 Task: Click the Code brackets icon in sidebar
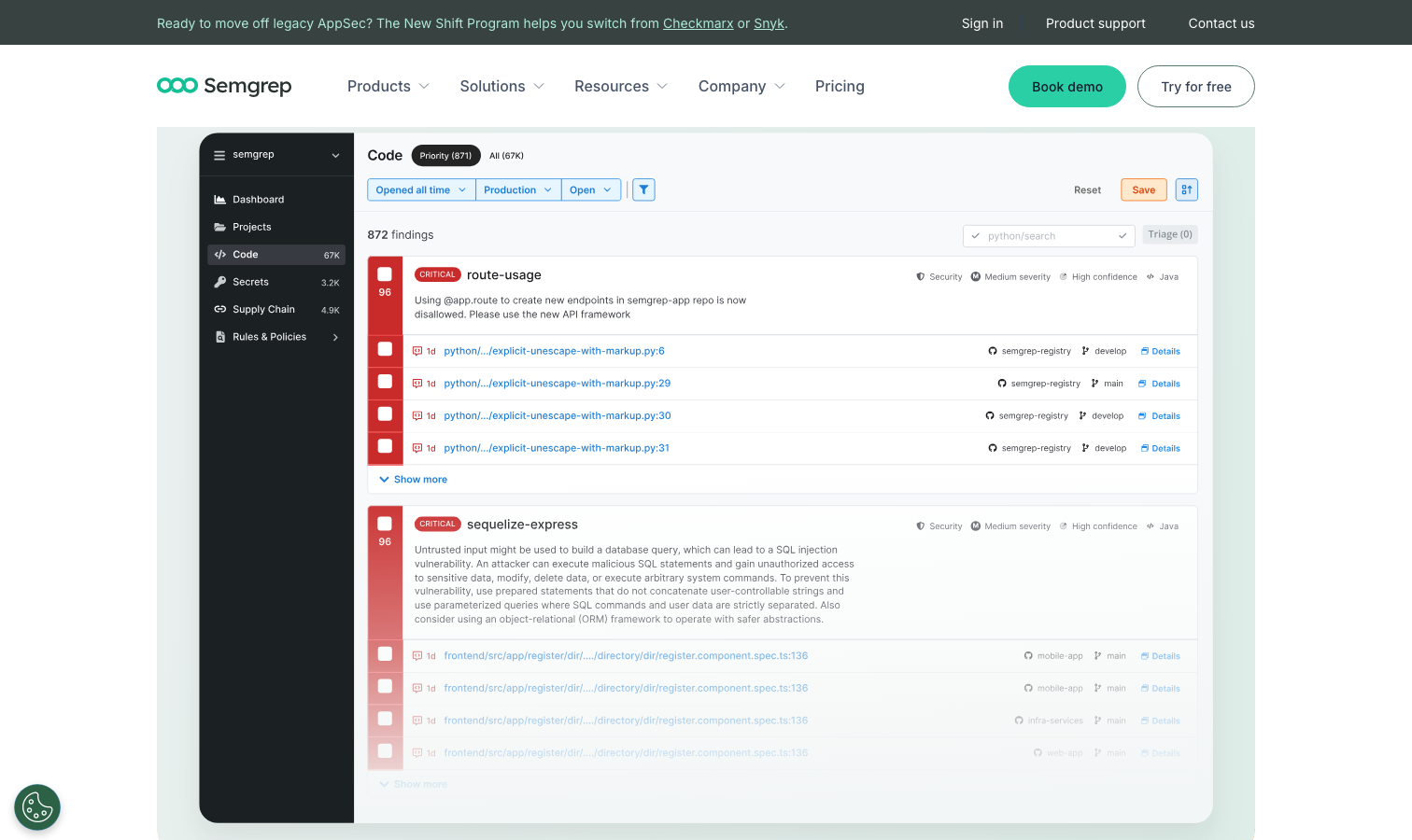[x=220, y=254]
